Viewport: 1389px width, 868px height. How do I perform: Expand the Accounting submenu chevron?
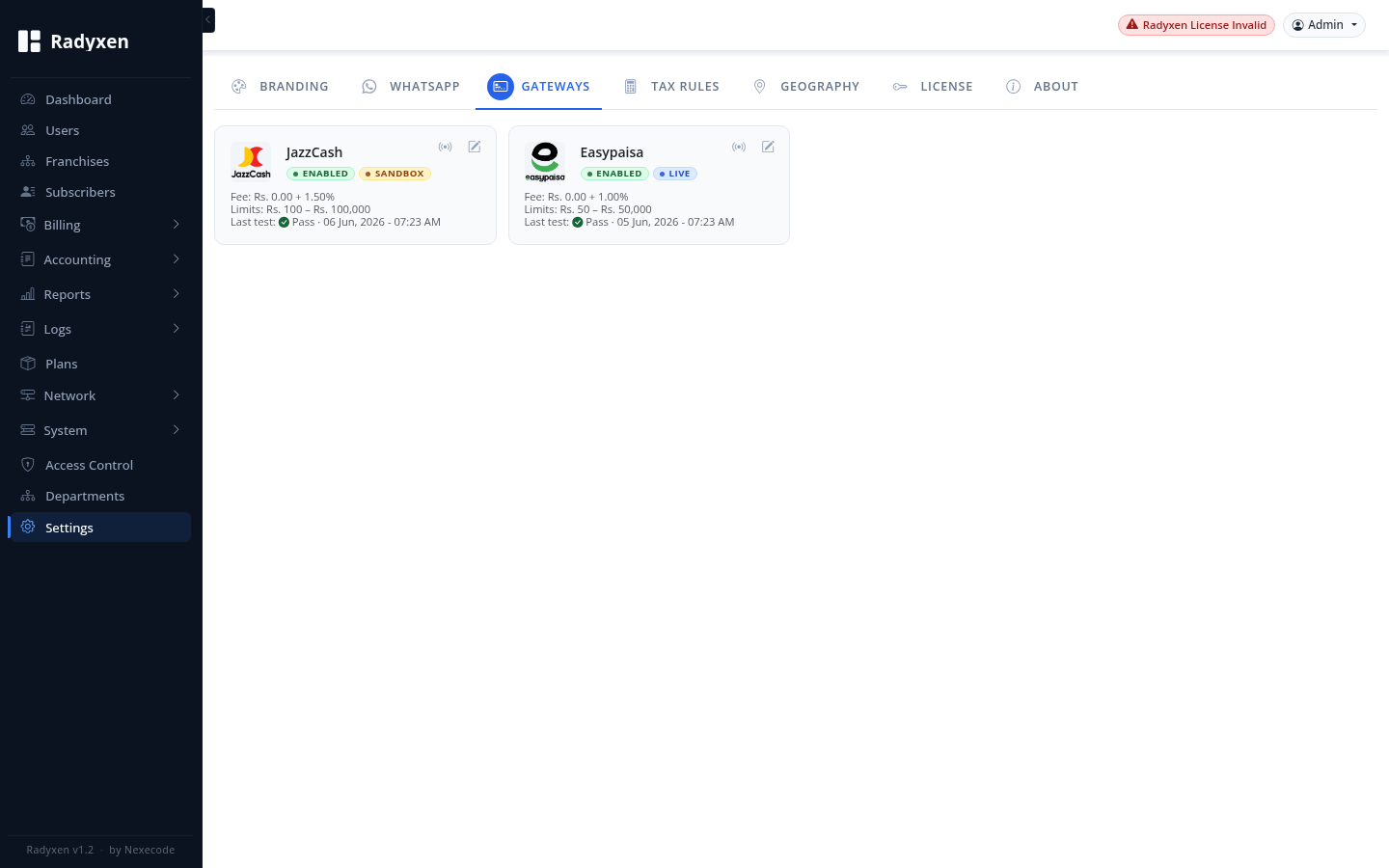[177, 258]
